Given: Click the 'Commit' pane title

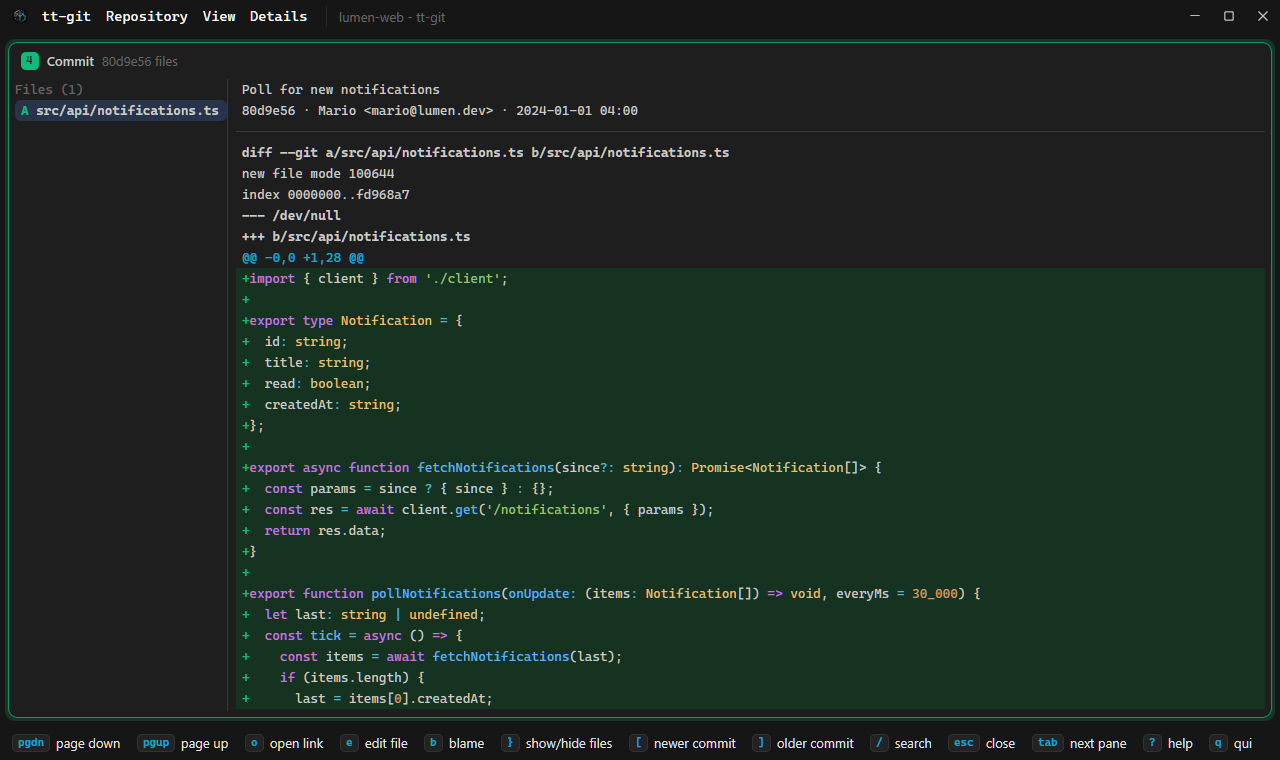Looking at the screenshot, I should pos(70,62).
